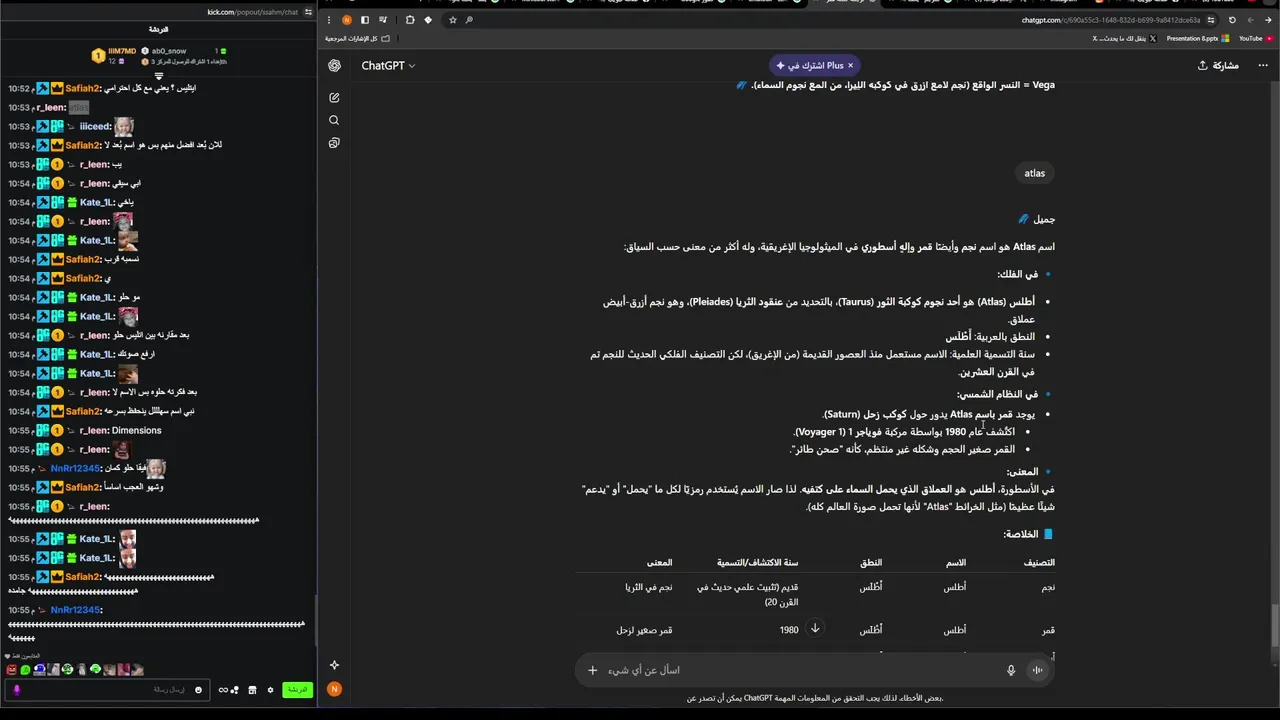Image resolution: width=1280 pixels, height=720 pixels.
Task: Open the browser extensions icon
Action: pyautogui.click(x=409, y=20)
